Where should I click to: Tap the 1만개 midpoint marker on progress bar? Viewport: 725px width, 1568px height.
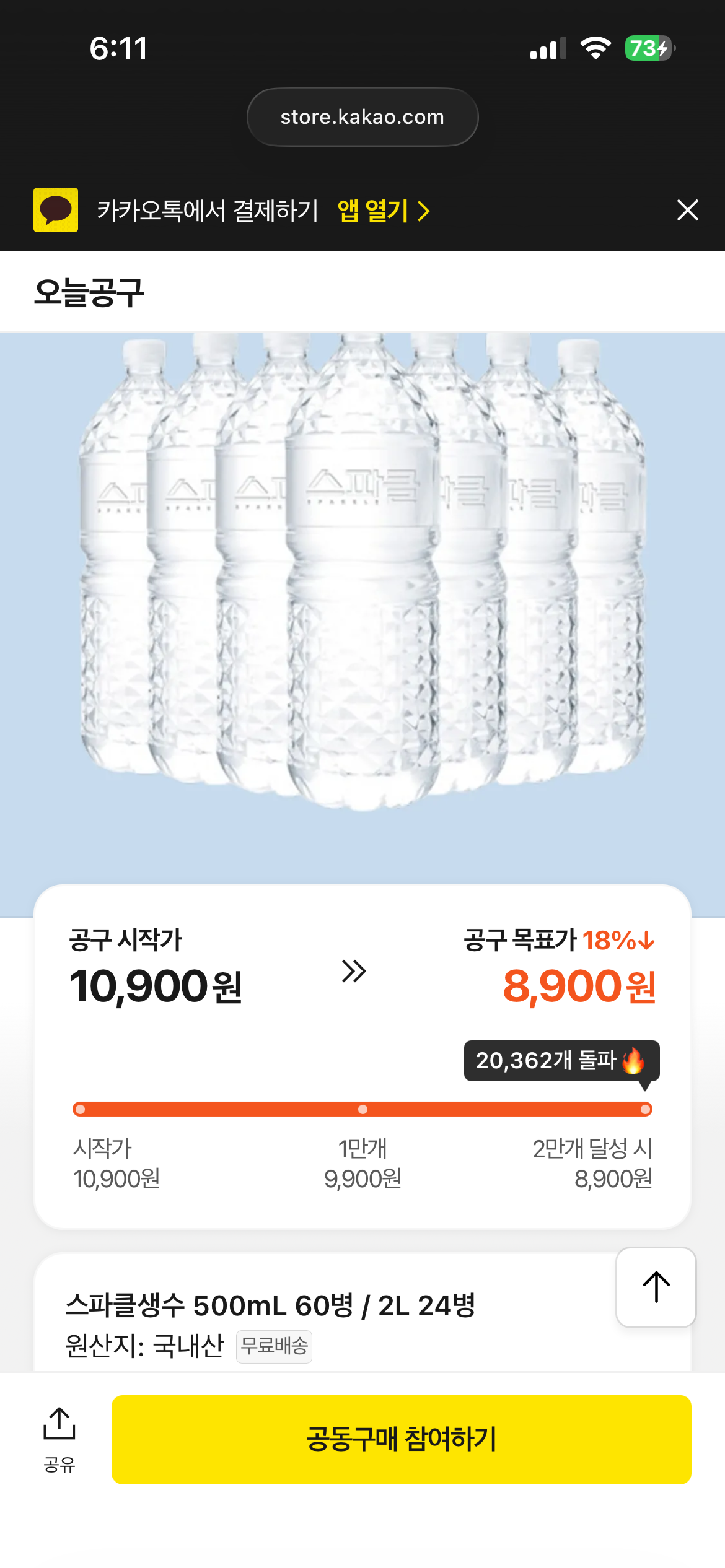point(362,1109)
